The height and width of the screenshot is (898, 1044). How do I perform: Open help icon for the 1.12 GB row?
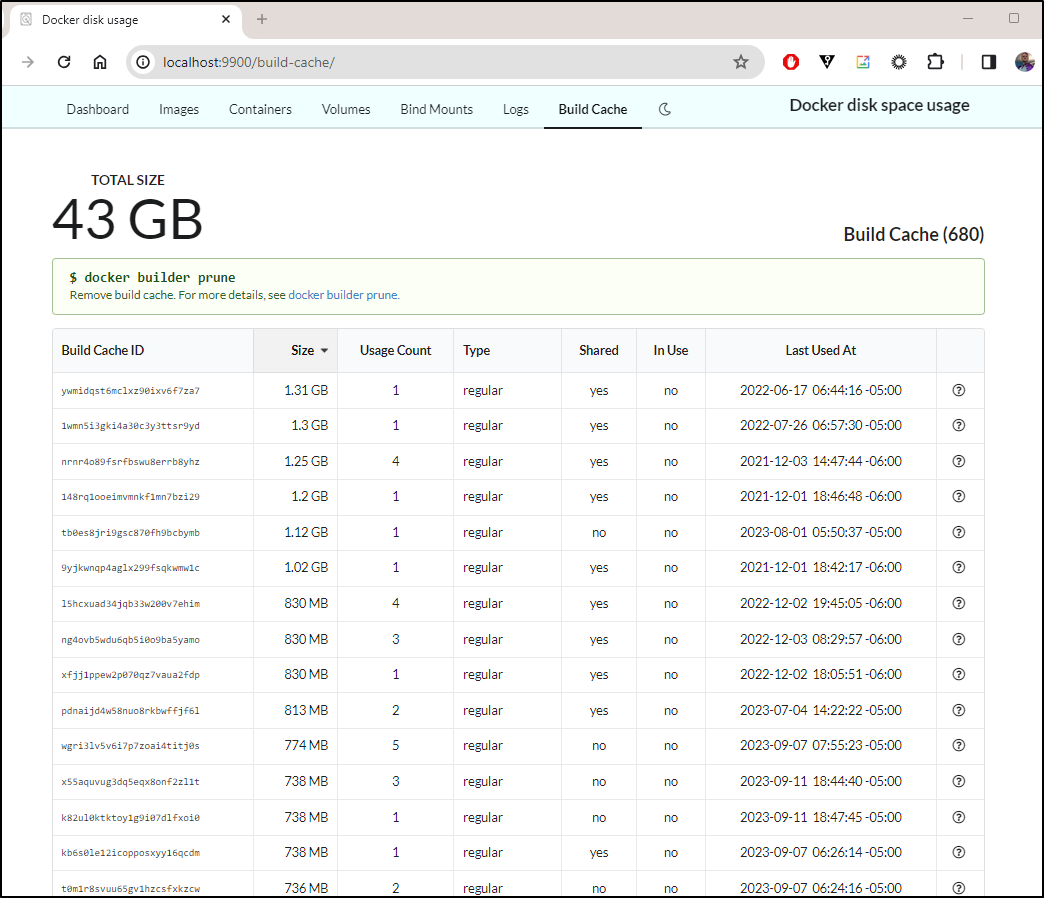click(x=959, y=533)
